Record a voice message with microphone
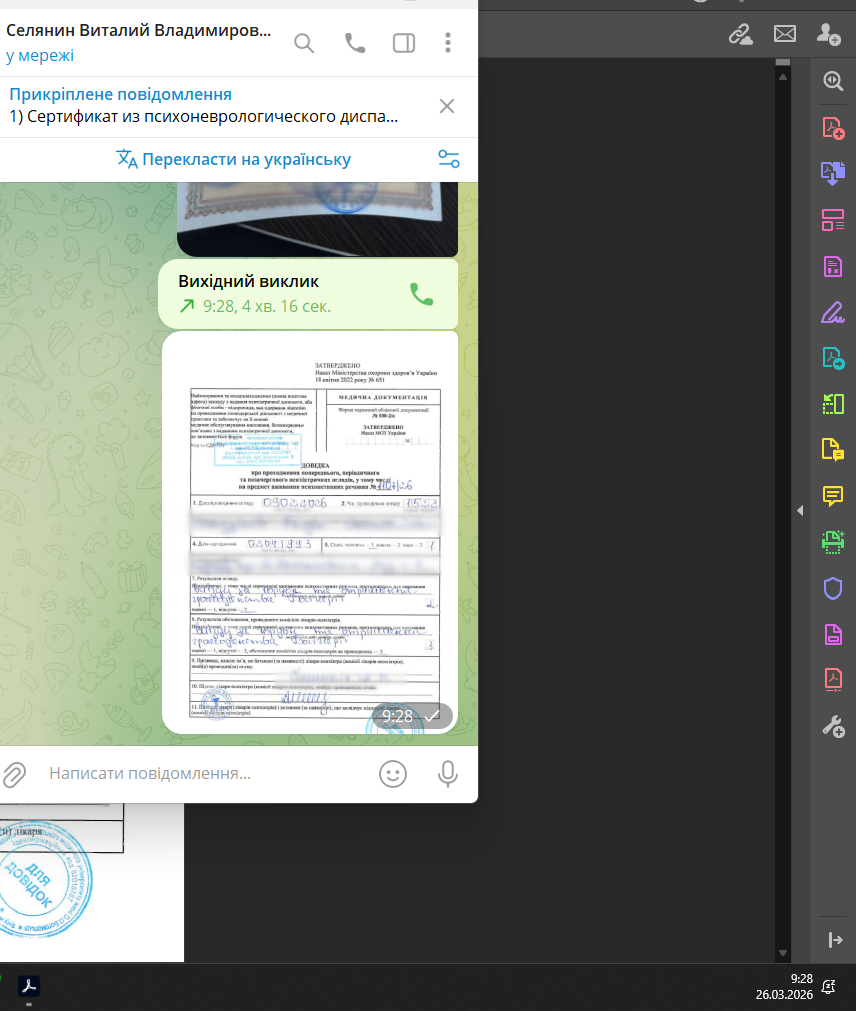Image resolution: width=856 pixels, height=1011 pixels. tap(448, 774)
